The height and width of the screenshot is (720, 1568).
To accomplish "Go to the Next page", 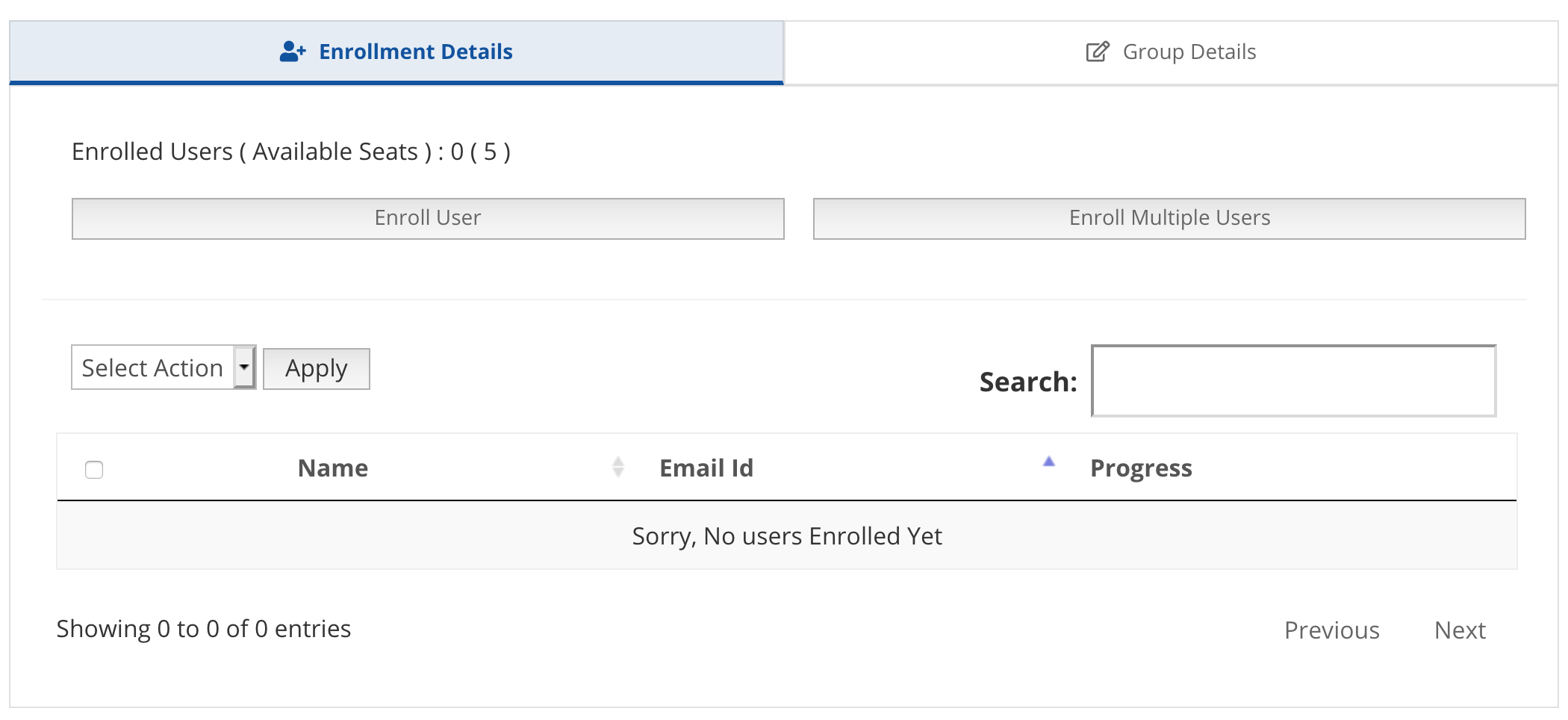I will 1460,630.
